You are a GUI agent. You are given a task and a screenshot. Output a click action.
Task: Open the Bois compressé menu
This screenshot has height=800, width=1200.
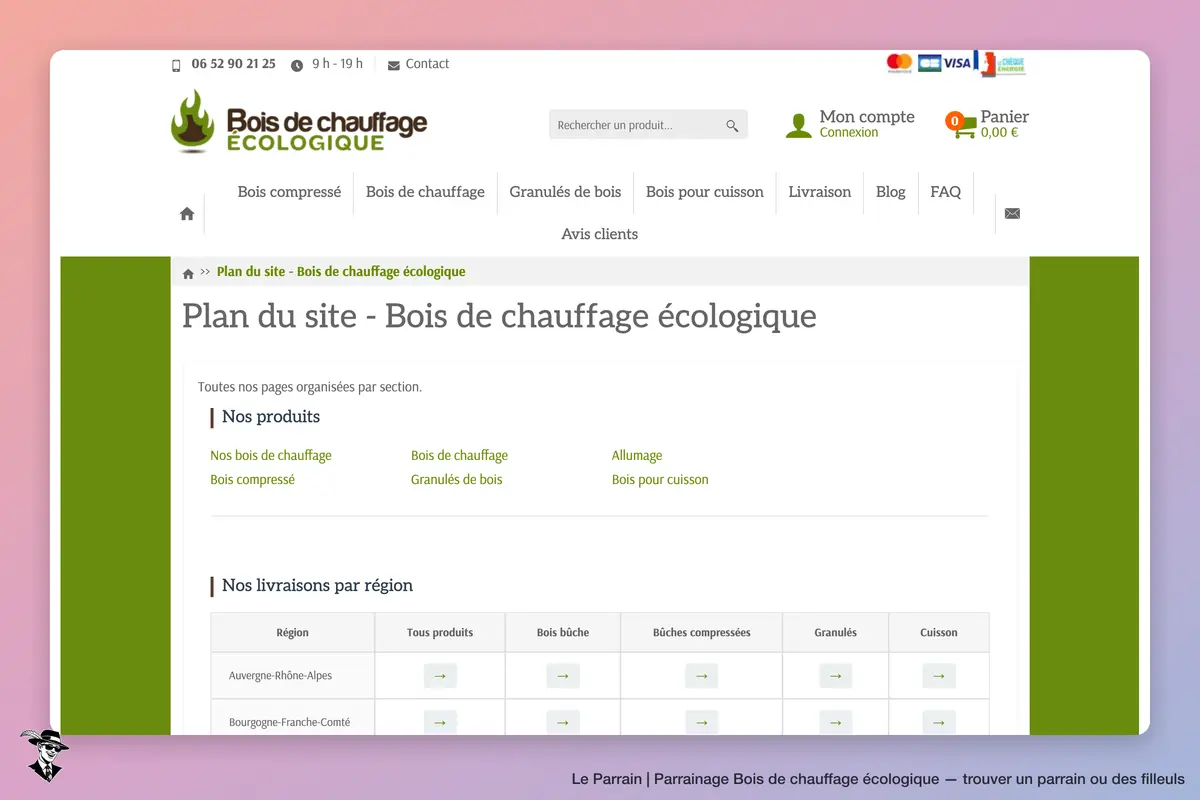289,192
